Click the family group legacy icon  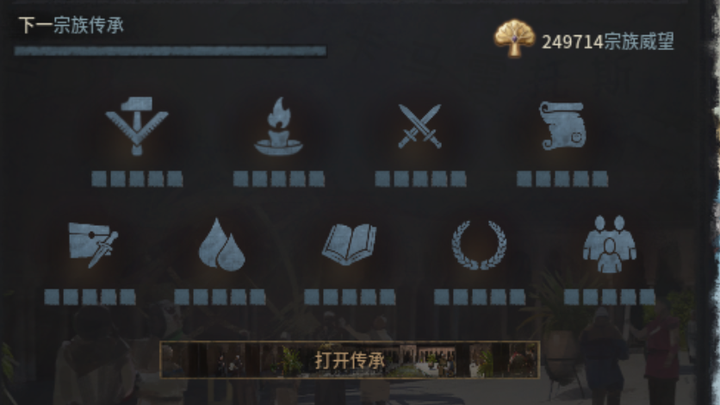click(x=609, y=244)
